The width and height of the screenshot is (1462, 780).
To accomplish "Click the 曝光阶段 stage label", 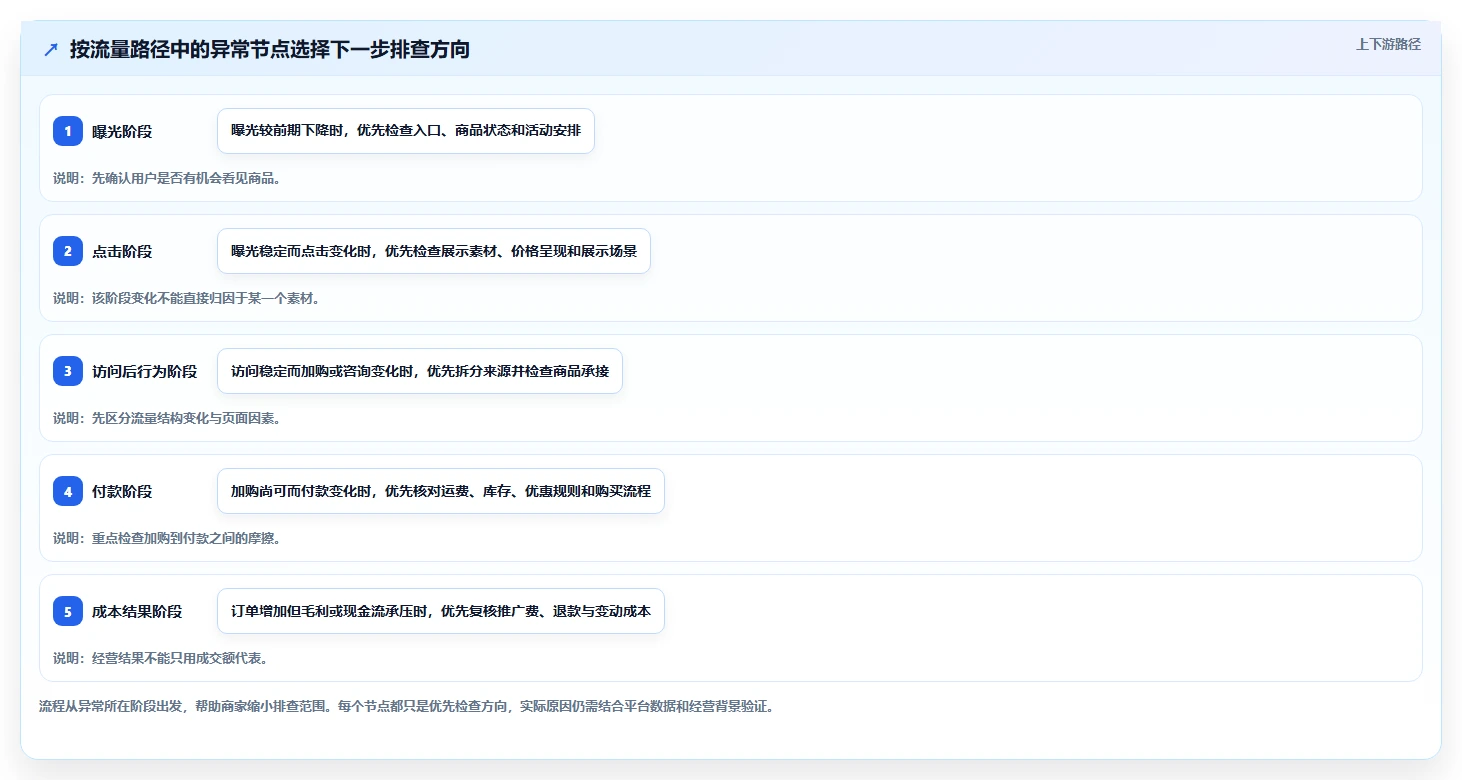I will tap(122, 131).
